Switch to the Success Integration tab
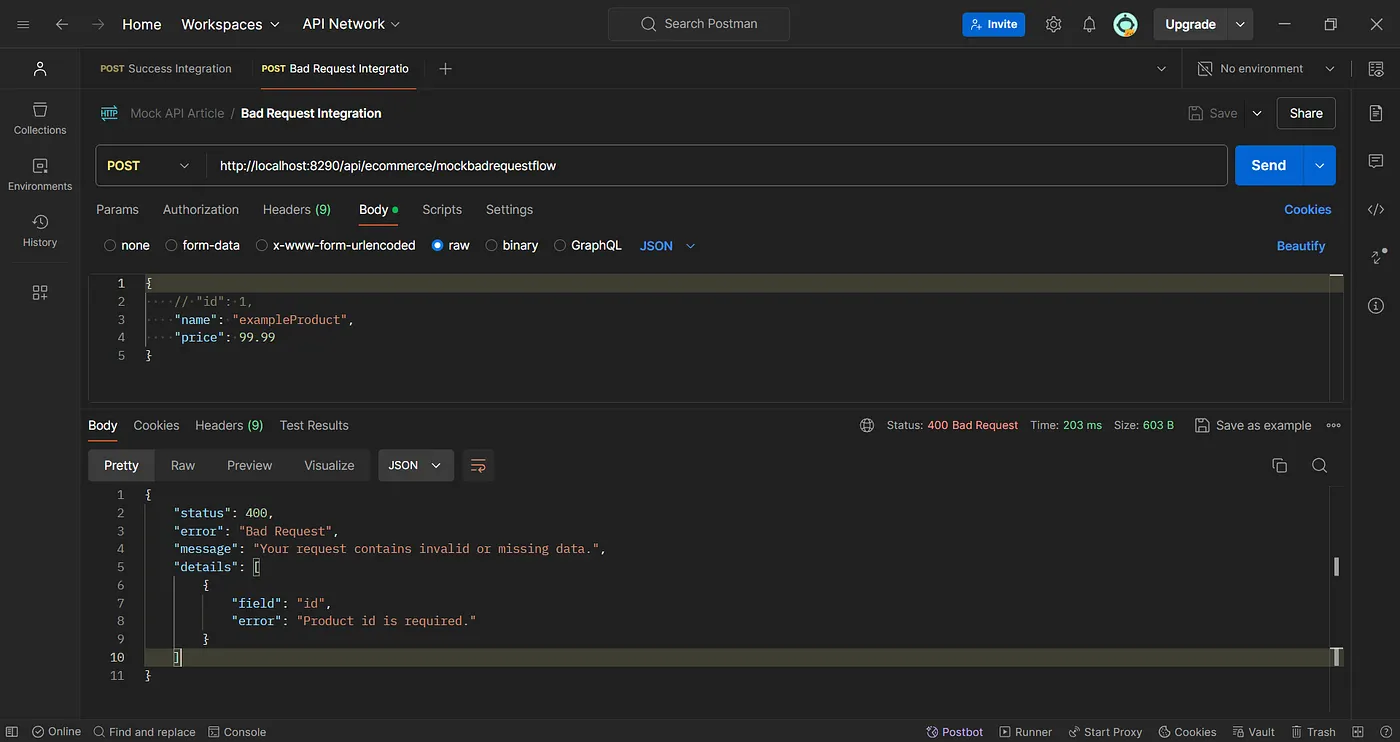The image size is (1400, 742). [x=166, y=68]
